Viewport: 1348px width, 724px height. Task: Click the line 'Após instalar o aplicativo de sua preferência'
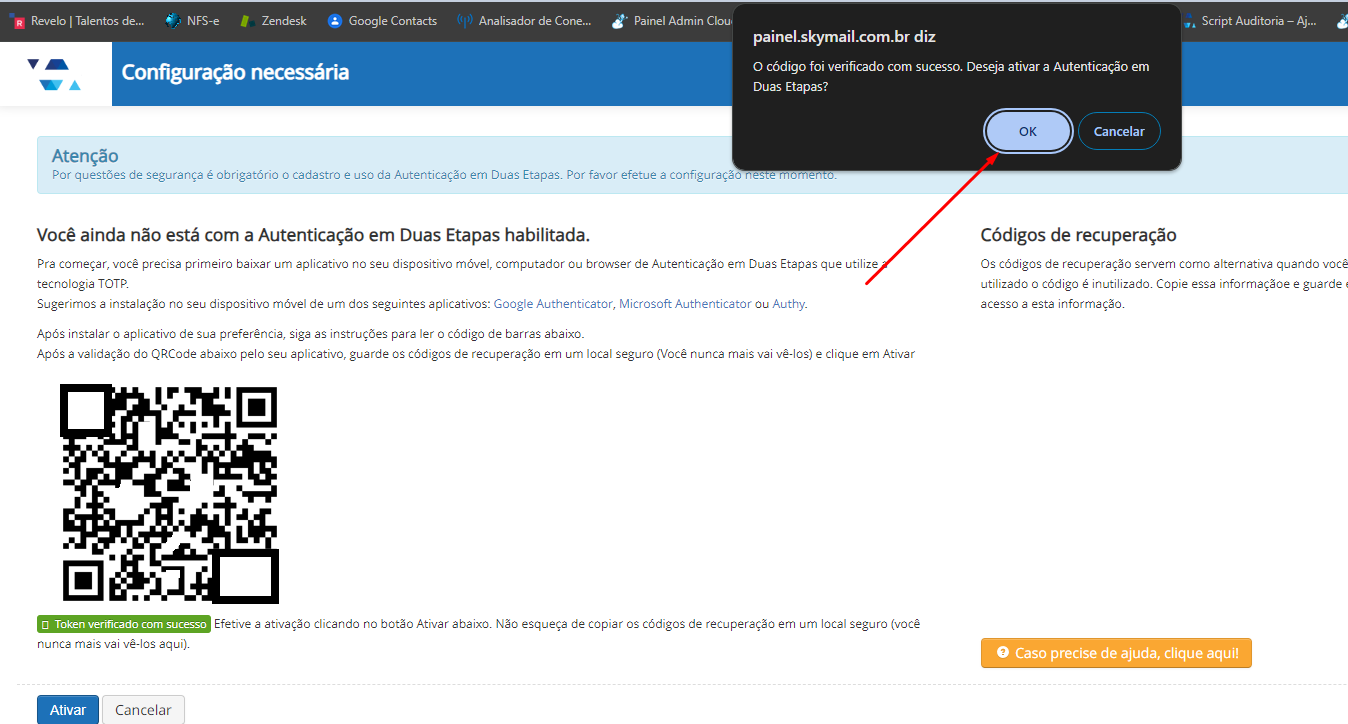(310, 333)
